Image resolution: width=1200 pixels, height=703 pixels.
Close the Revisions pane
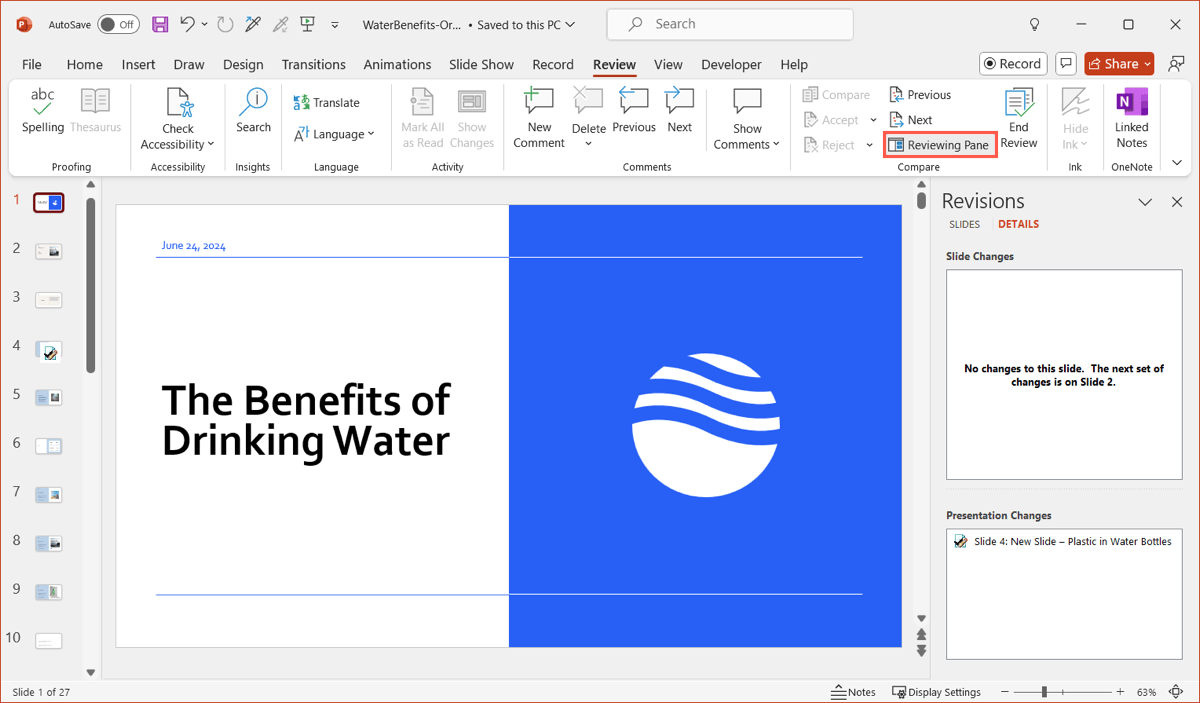click(1177, 202)
